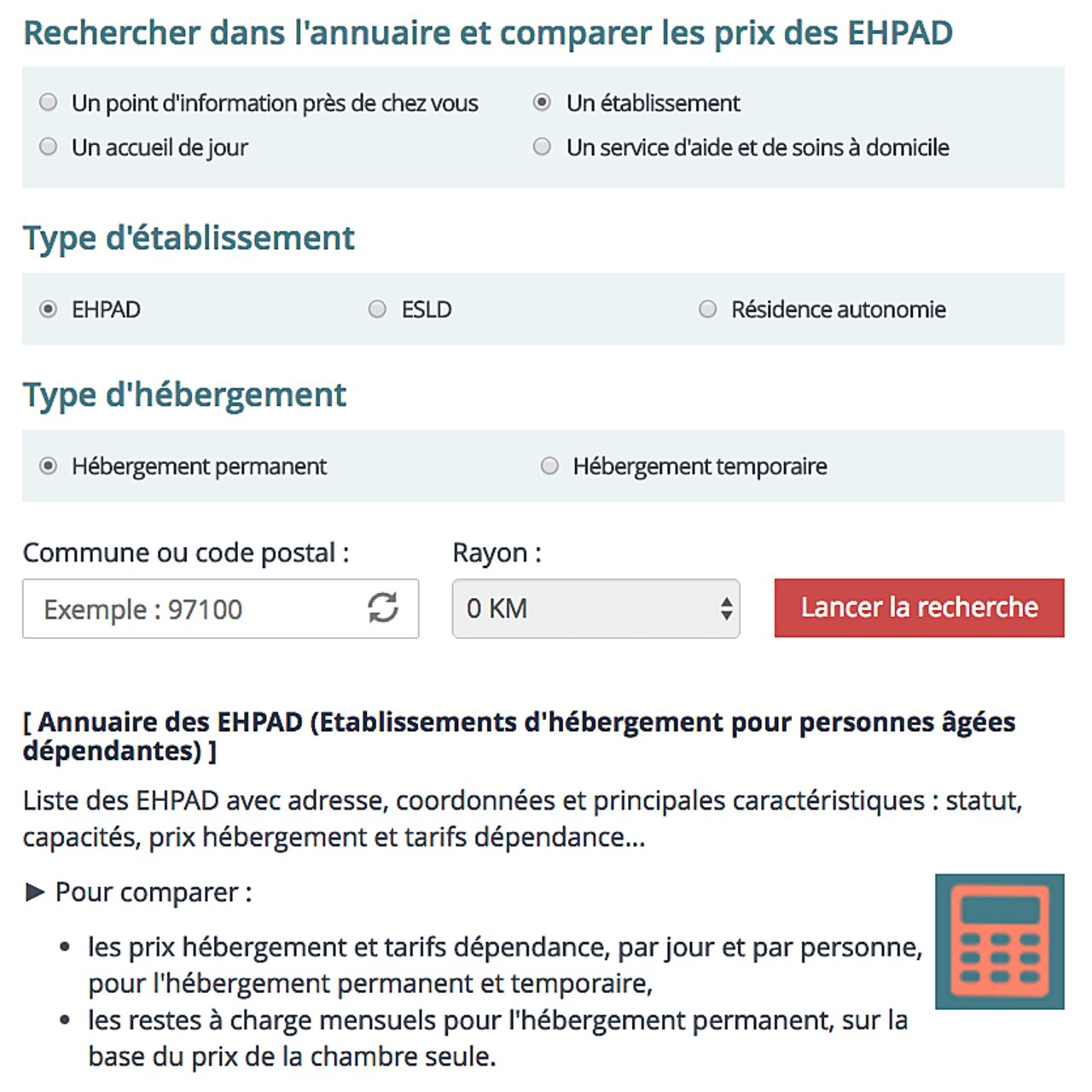Select the ESLD establishment type

(377, 309)
